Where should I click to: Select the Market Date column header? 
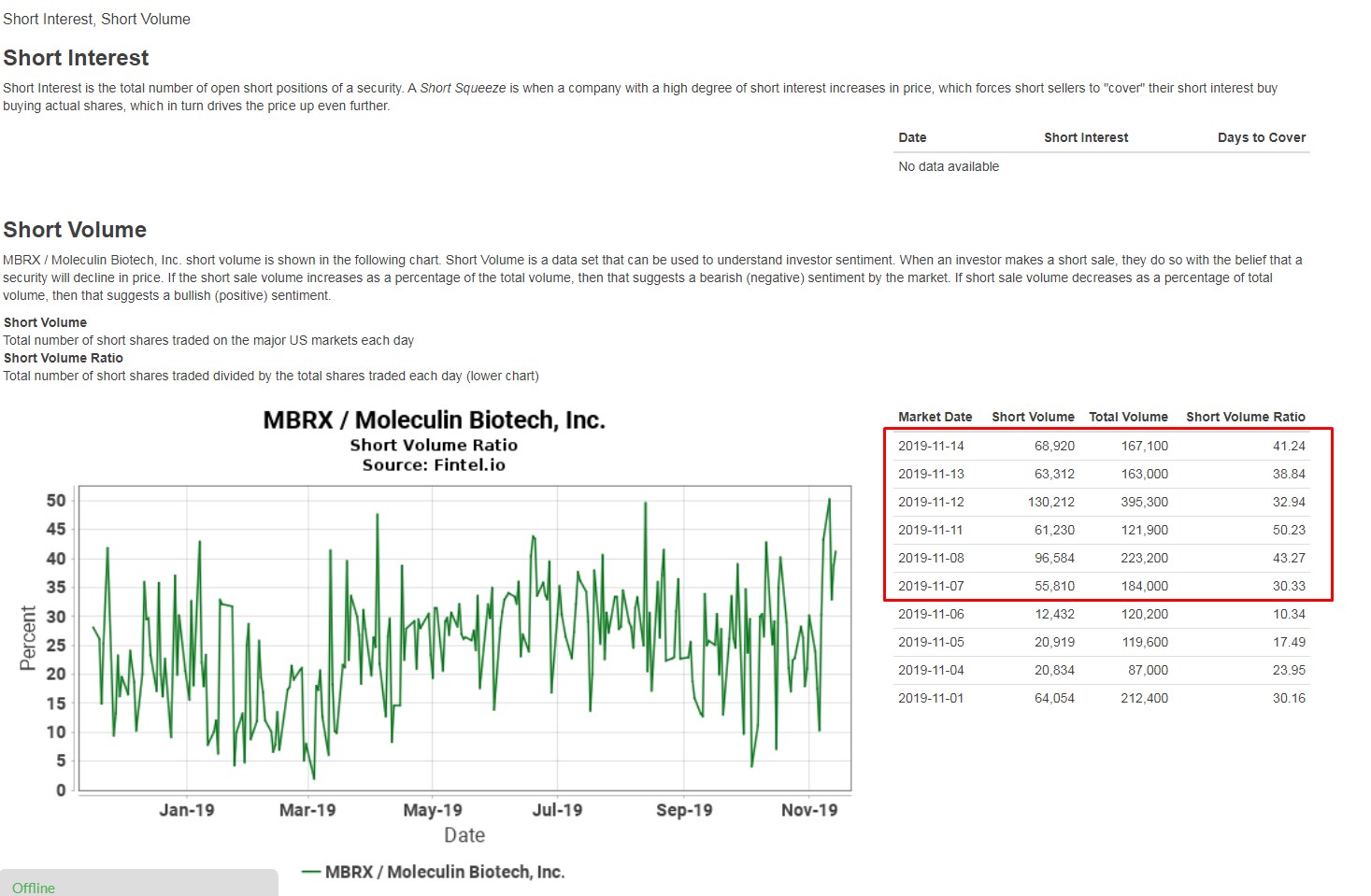935,417
